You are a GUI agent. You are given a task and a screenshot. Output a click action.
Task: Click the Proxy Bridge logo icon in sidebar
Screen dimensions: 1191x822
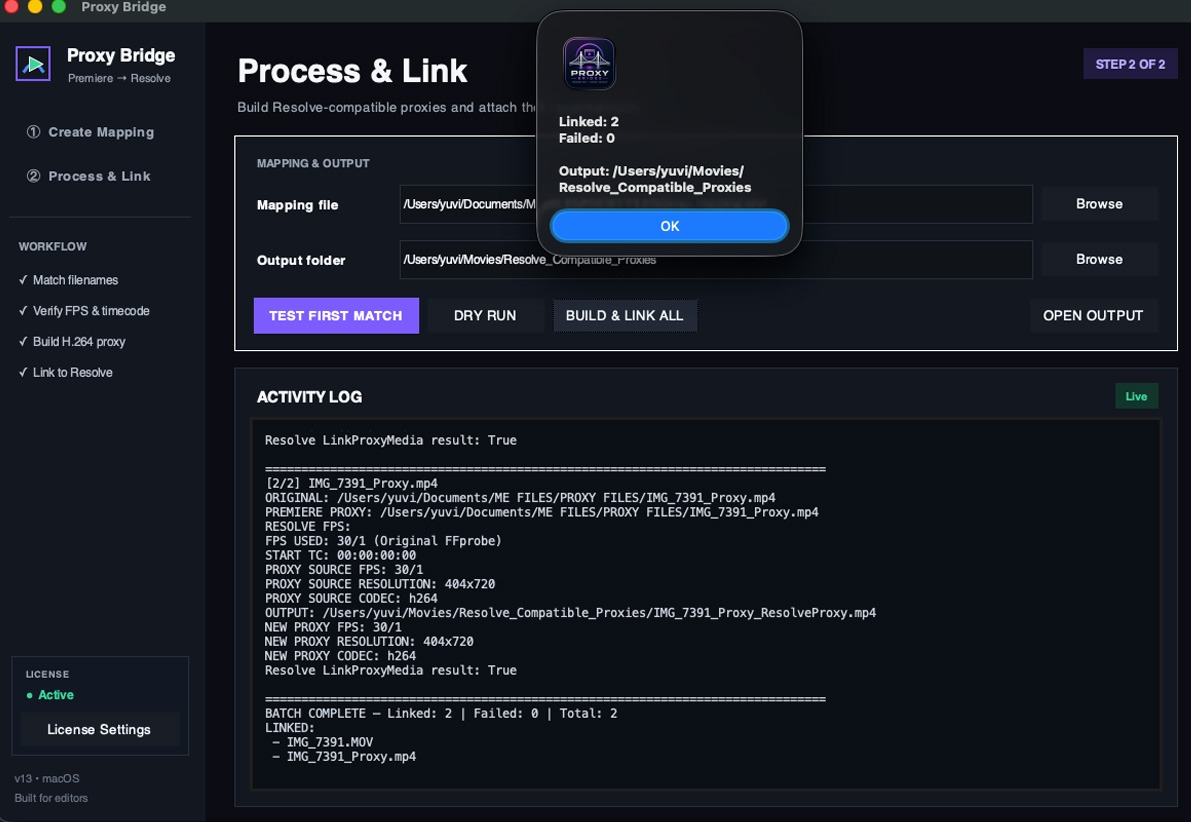point(33,64)
